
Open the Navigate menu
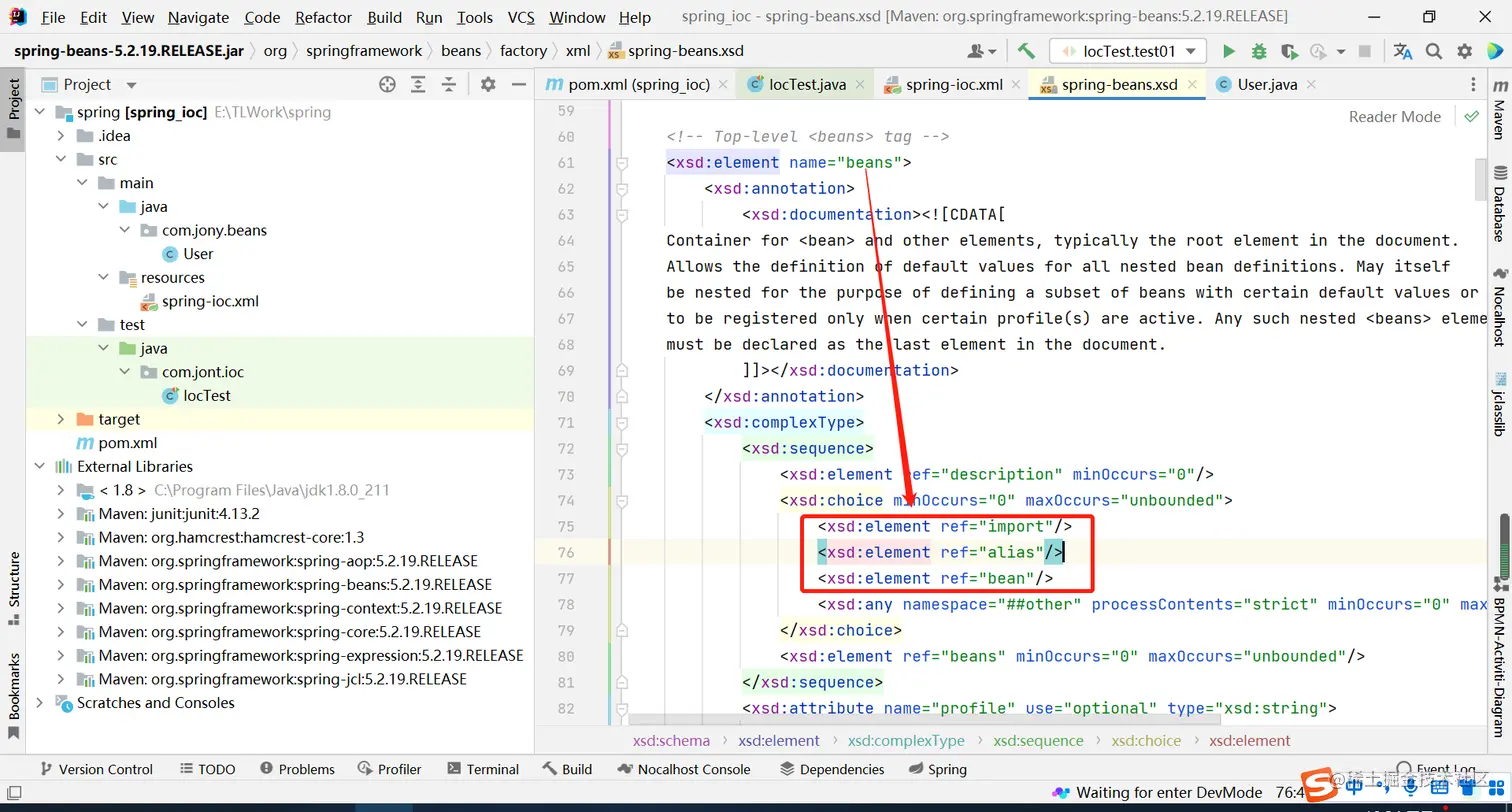pos(198,17)
